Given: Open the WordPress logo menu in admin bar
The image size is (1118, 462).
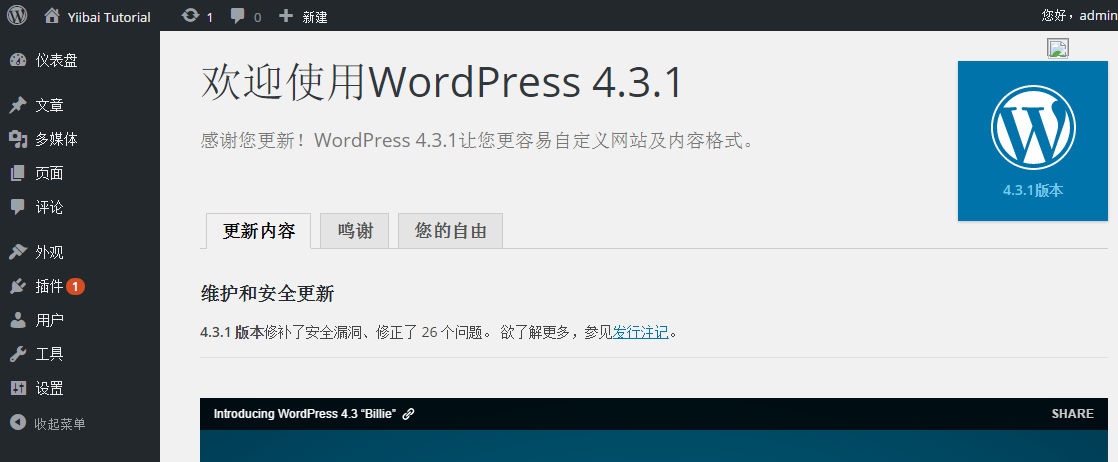Looking at the screenshot, I should click(x=17, y=15).
